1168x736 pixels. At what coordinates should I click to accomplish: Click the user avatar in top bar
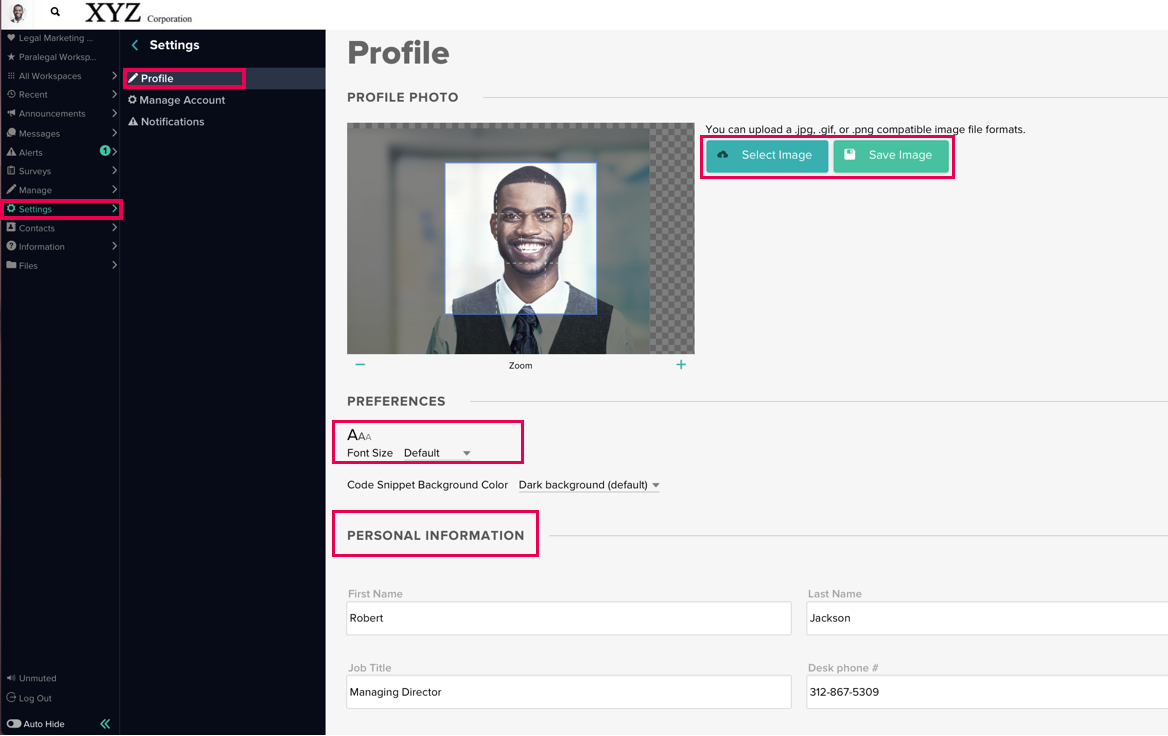click(17, 13)
